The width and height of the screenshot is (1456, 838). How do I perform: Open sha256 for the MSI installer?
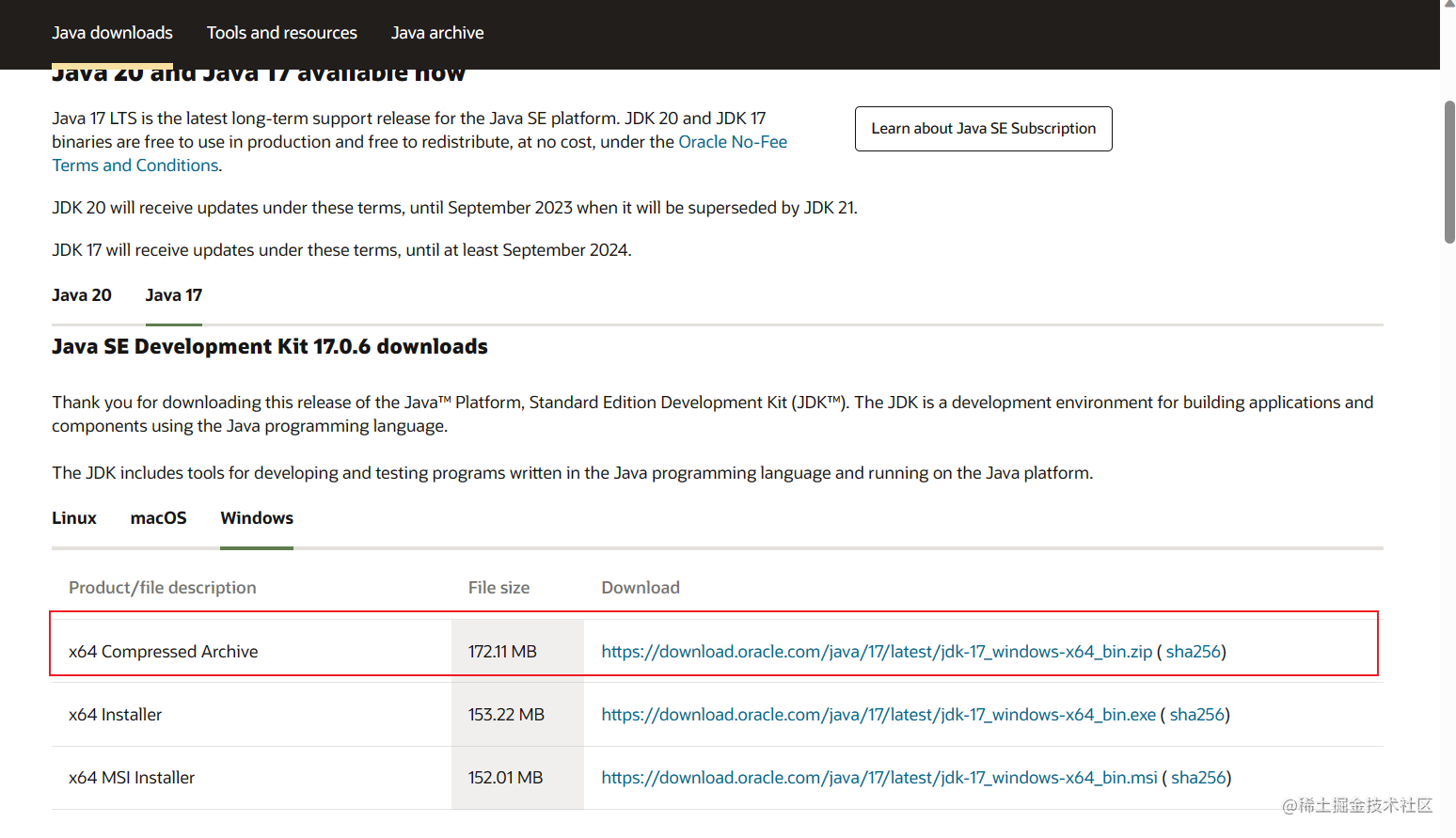[1198, 778]
